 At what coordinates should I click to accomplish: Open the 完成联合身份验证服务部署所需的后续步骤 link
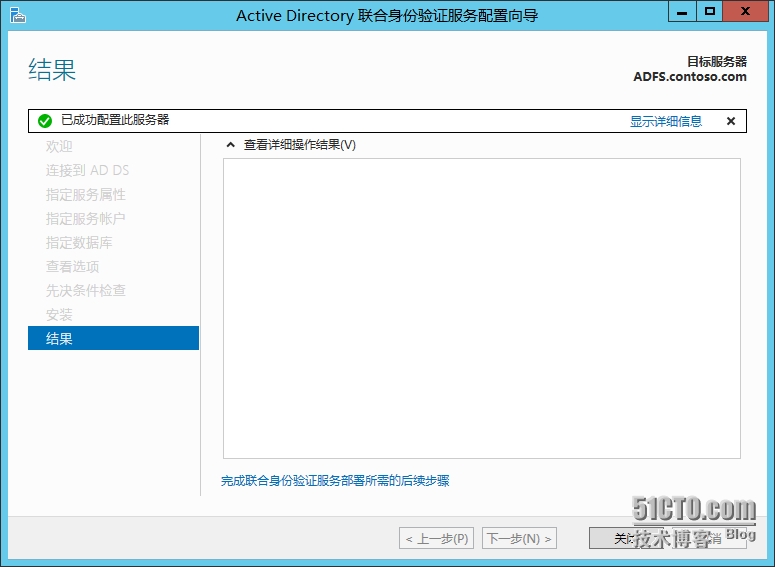coord(335,481)
